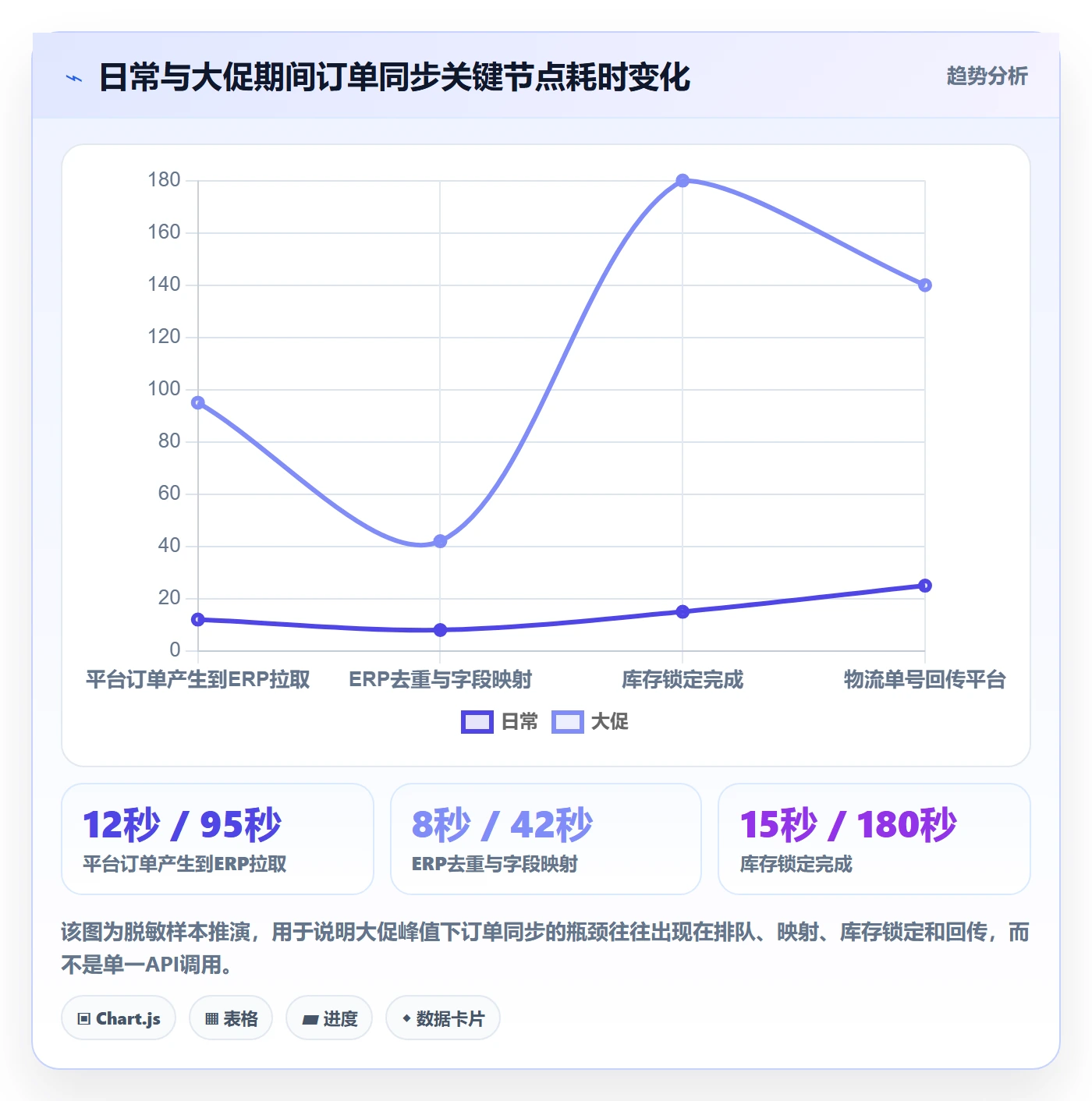Click x-axis label 物流单号回传平台
This screenshot has width=1092, height=1101.
[925, 679]
